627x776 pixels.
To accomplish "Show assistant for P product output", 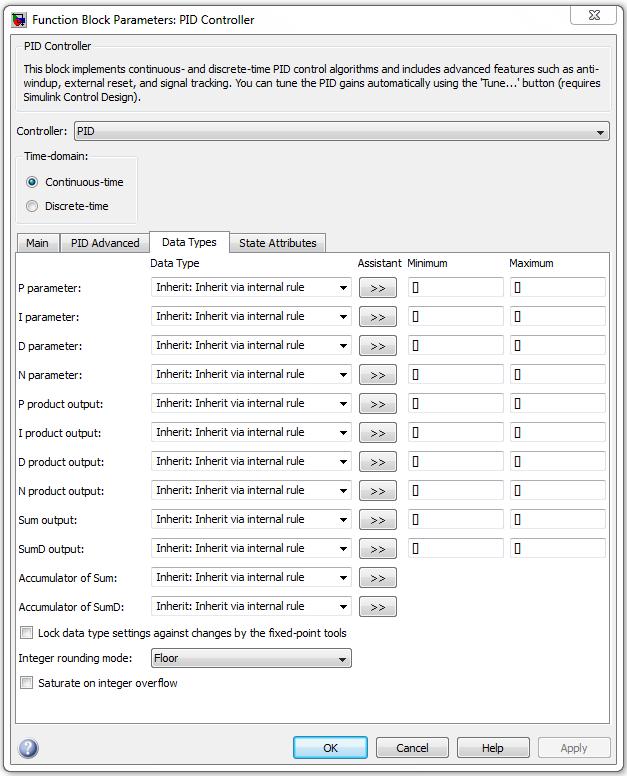I will tap(378, 404).
